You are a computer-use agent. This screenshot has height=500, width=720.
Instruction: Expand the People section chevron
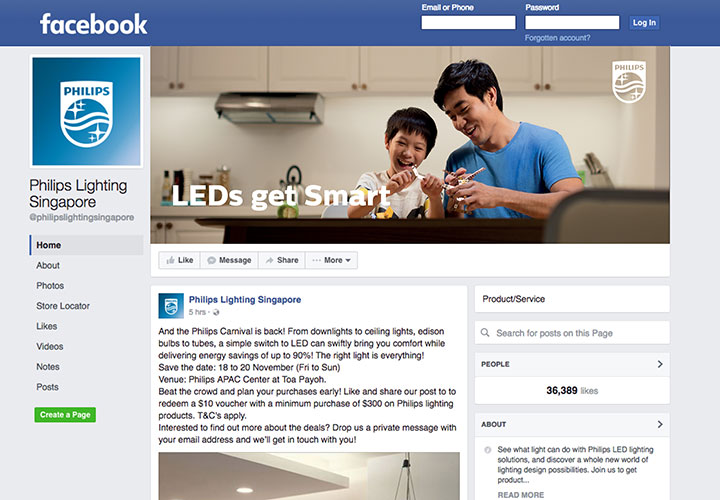click(x=660, y=364)
